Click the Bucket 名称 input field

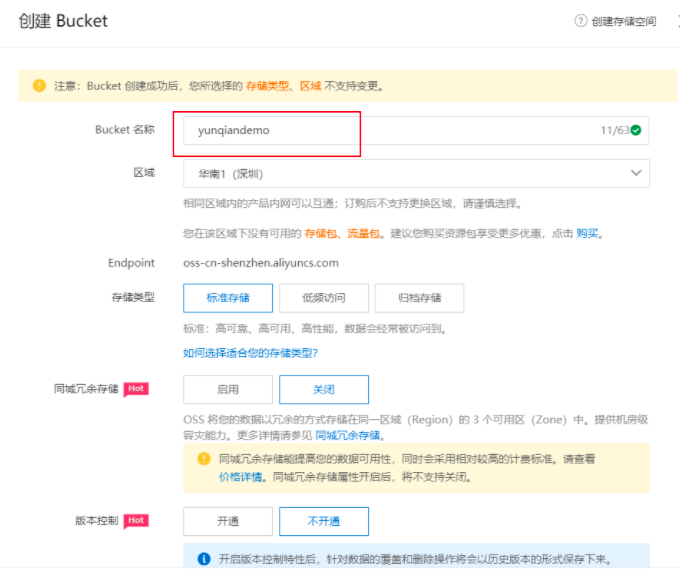click(x=415, y=130)
